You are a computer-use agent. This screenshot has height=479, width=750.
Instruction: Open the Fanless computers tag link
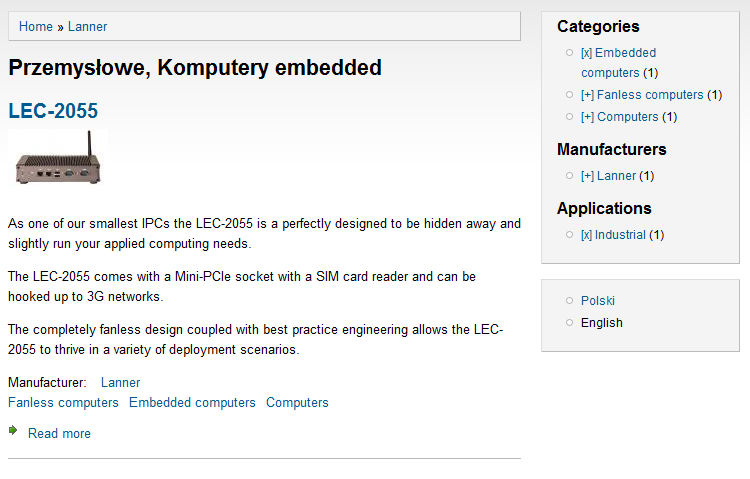tap(63, 403)
